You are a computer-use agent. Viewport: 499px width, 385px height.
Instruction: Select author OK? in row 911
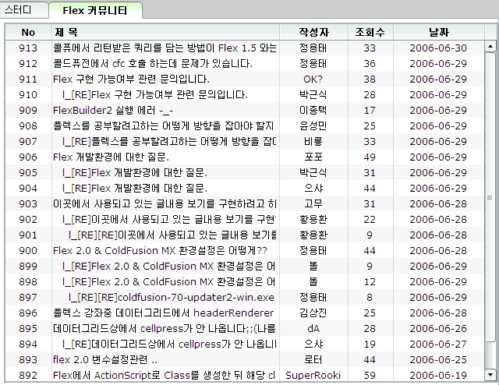313,79
